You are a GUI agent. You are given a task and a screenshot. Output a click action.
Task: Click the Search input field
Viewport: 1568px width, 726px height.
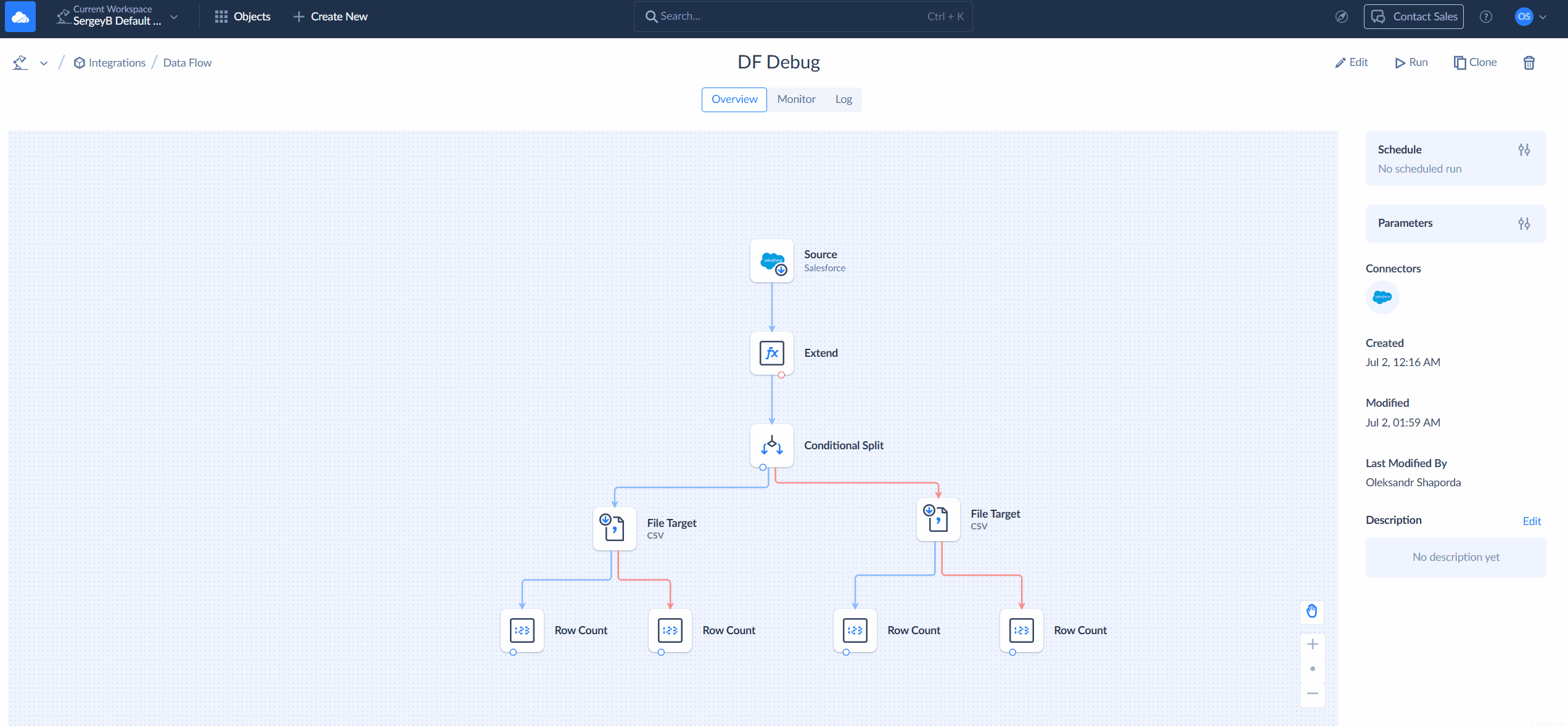[x=803, y=17]
